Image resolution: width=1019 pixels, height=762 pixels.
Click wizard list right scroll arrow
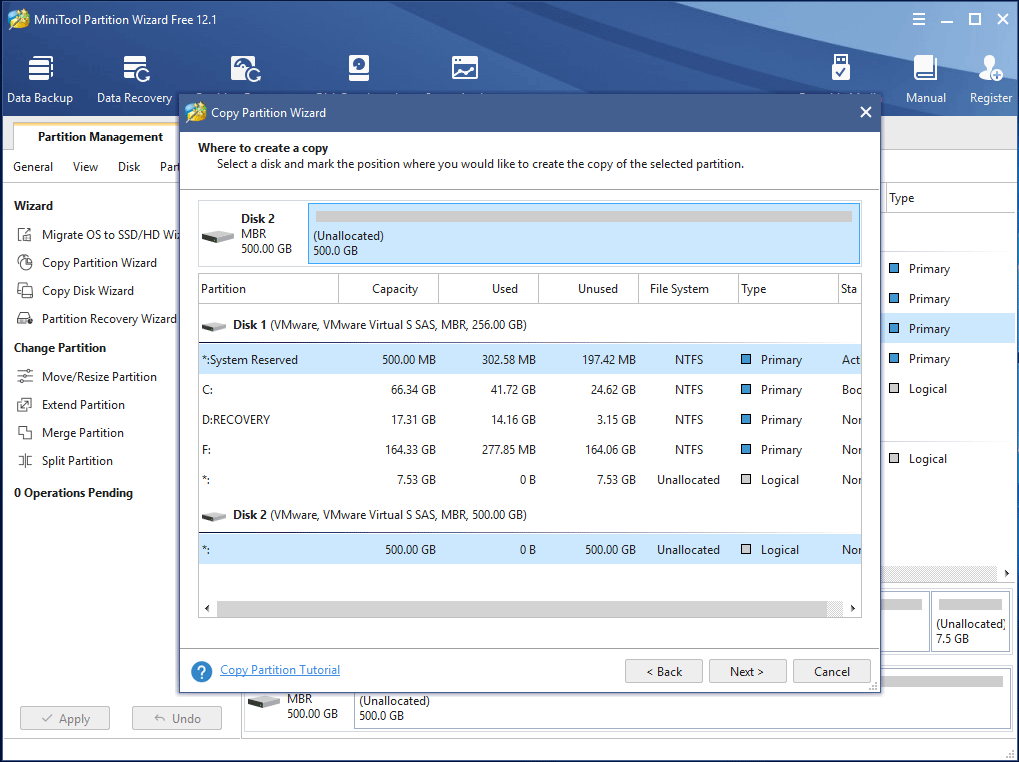tap(853, 609)
